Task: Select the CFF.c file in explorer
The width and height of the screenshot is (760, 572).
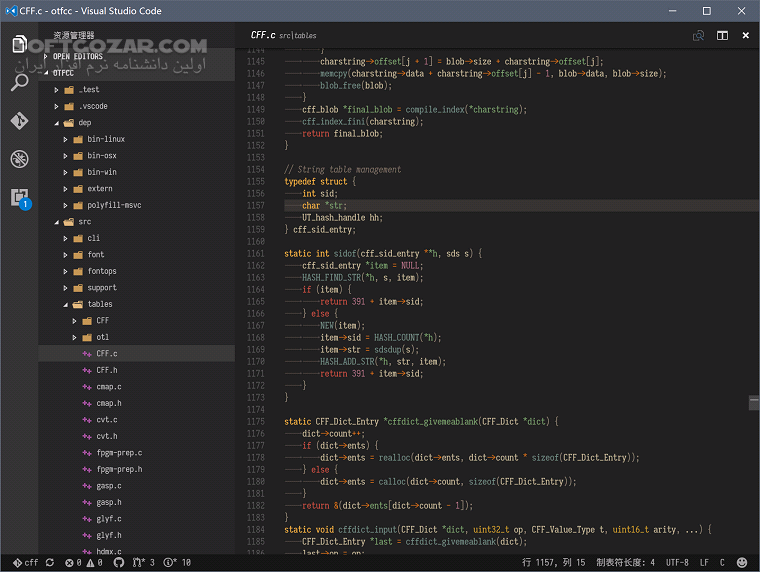Action: (137, 353)
